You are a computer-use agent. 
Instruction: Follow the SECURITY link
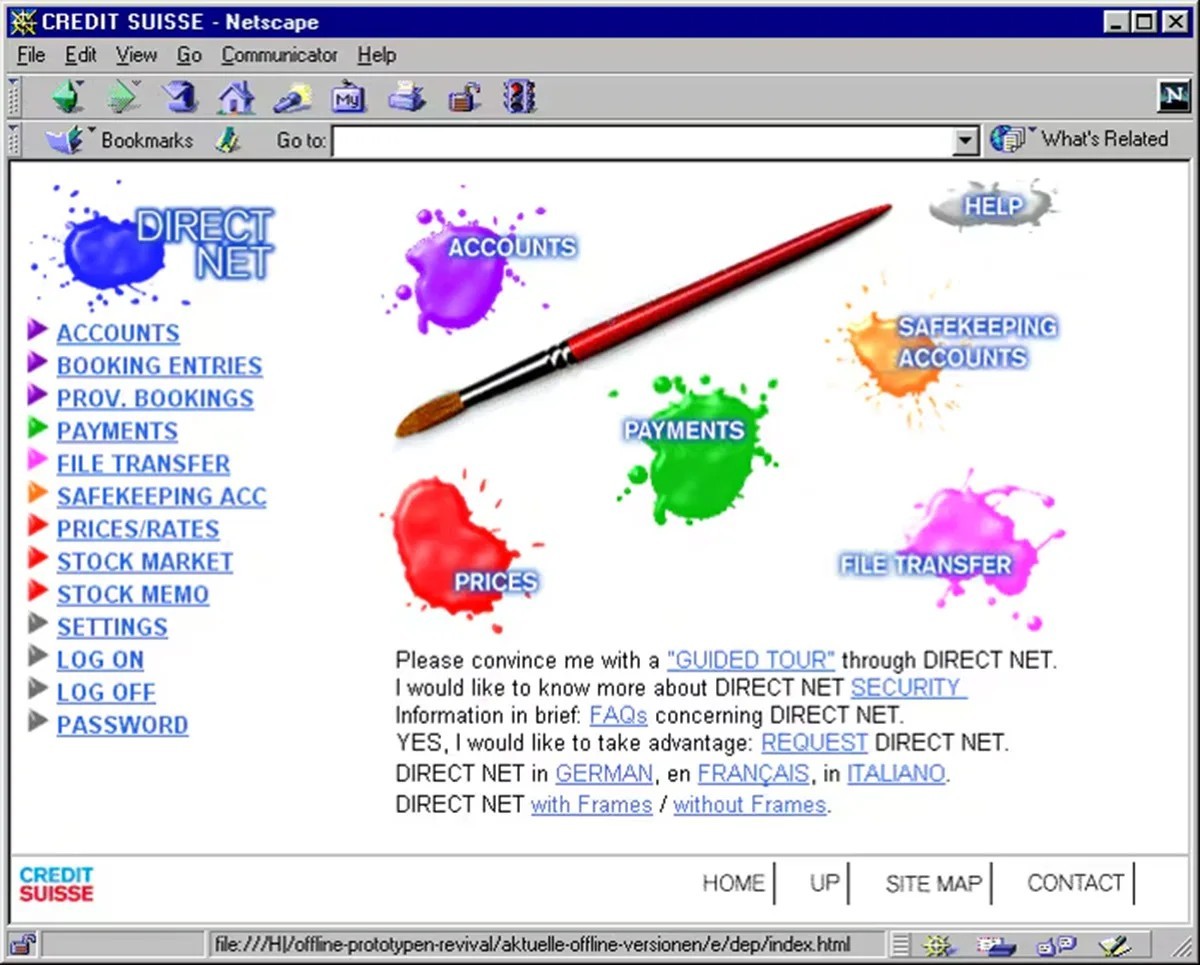[909, 688]
